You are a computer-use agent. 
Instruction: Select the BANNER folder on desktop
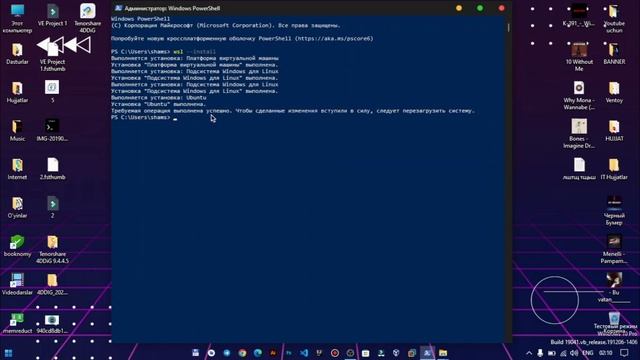614,54
